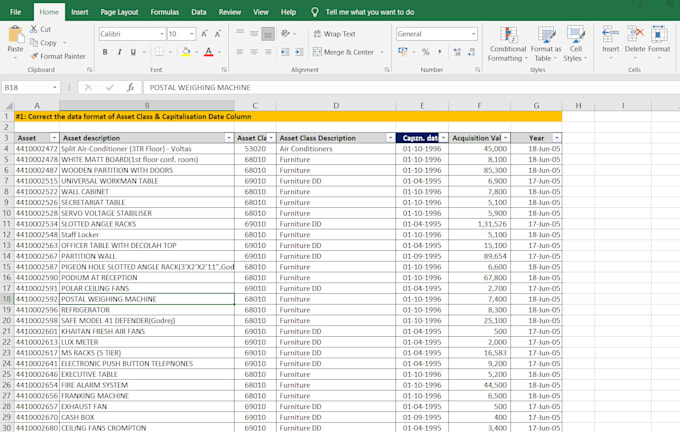This screenshot has width=680, height=432.
Task: Click the Orientation text rotate icon
Action: click(x=285, y=33)
